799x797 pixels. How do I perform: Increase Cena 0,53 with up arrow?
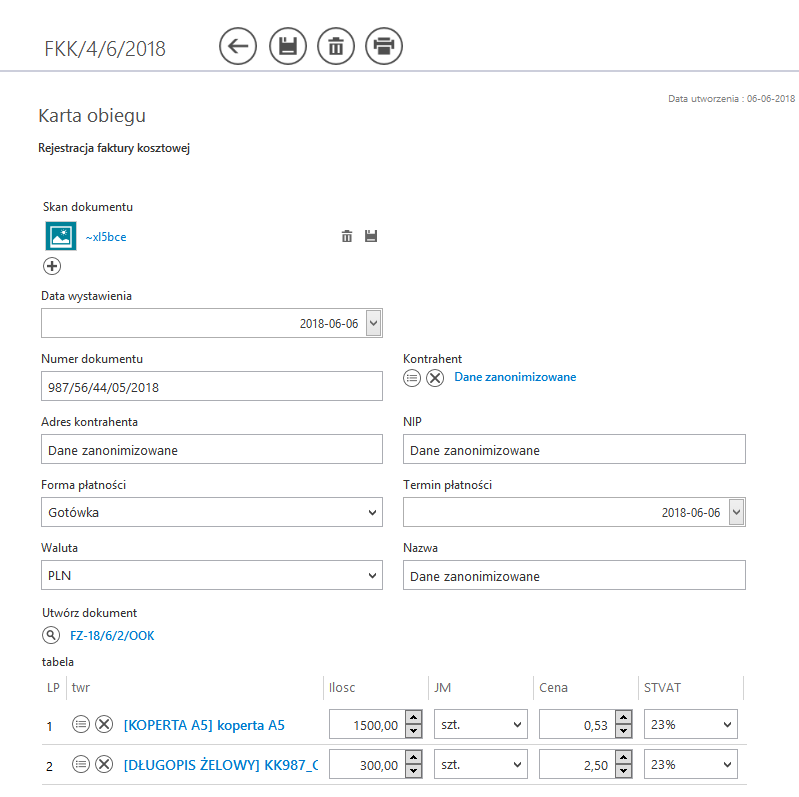tap(624, 718)
